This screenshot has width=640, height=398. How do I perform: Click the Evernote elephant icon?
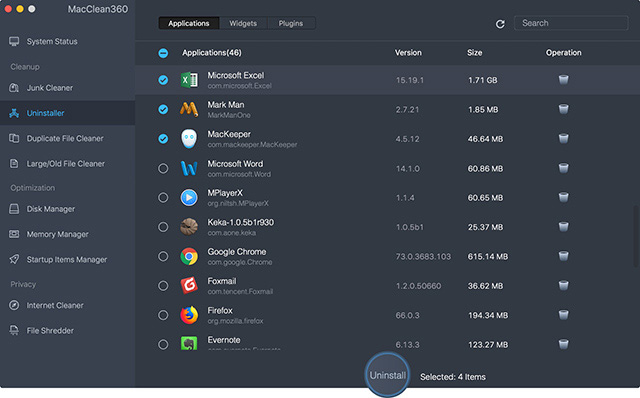pos(189,343)
